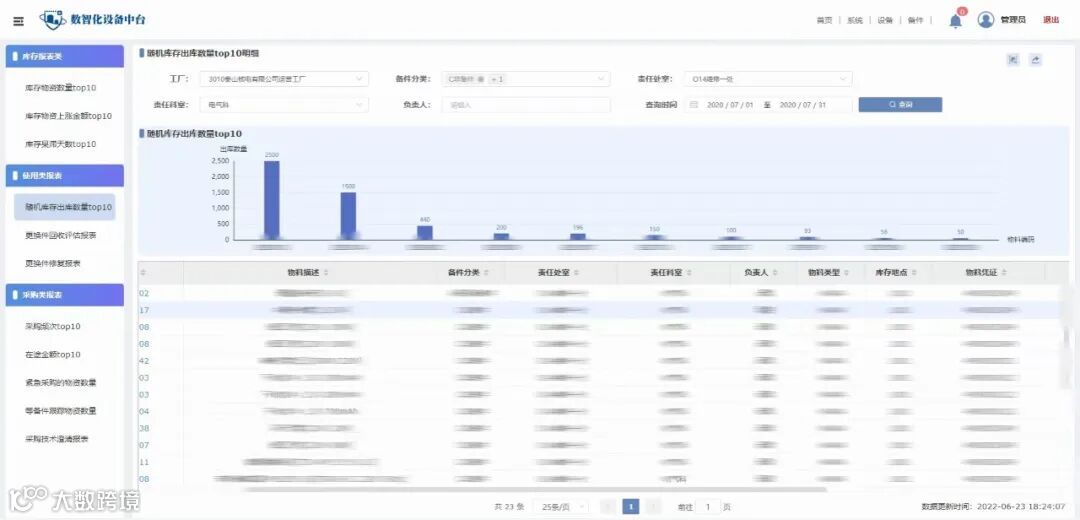
Task: Click the end date 2020/07/31 field
Action: (x=802, y=105)
